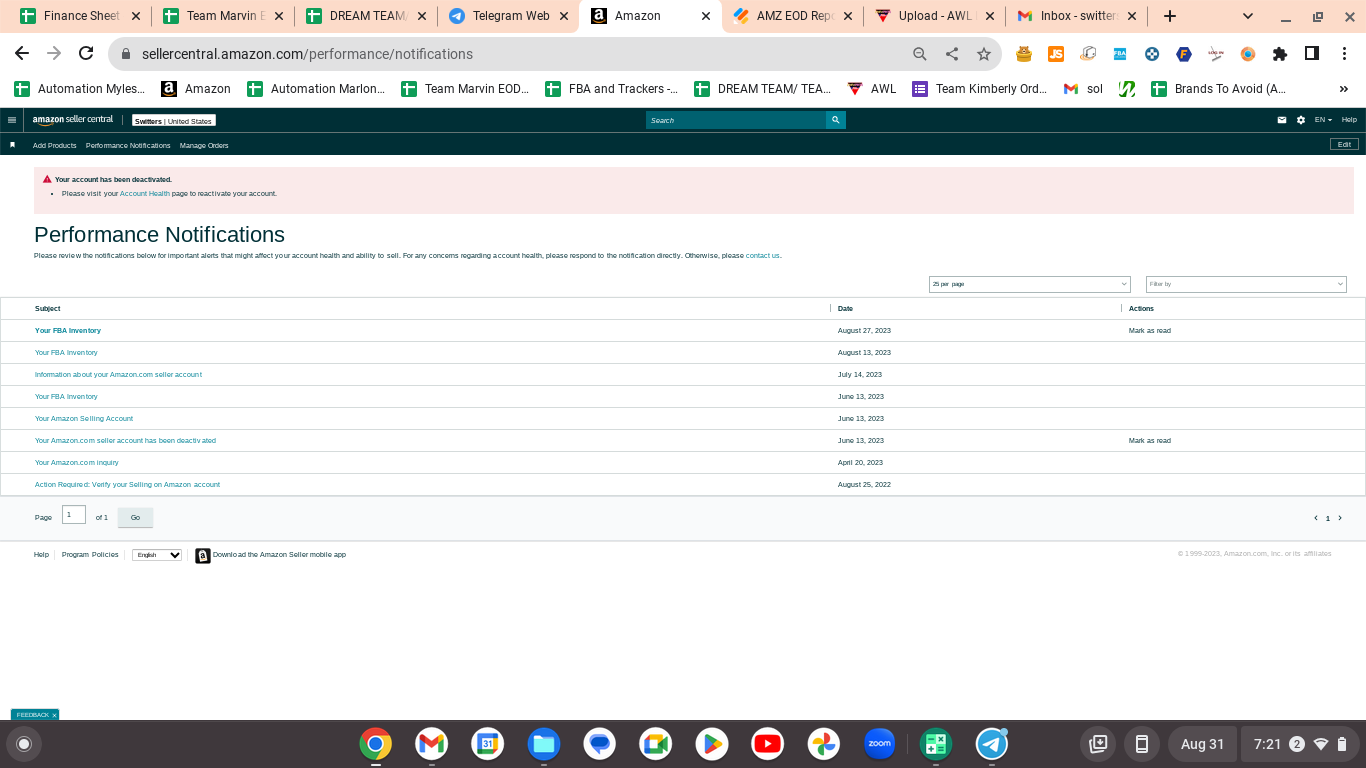The width and height of the screenshot is (1366, 768).
Task: Open Add Products in the navigation bar
Action: 55,146
